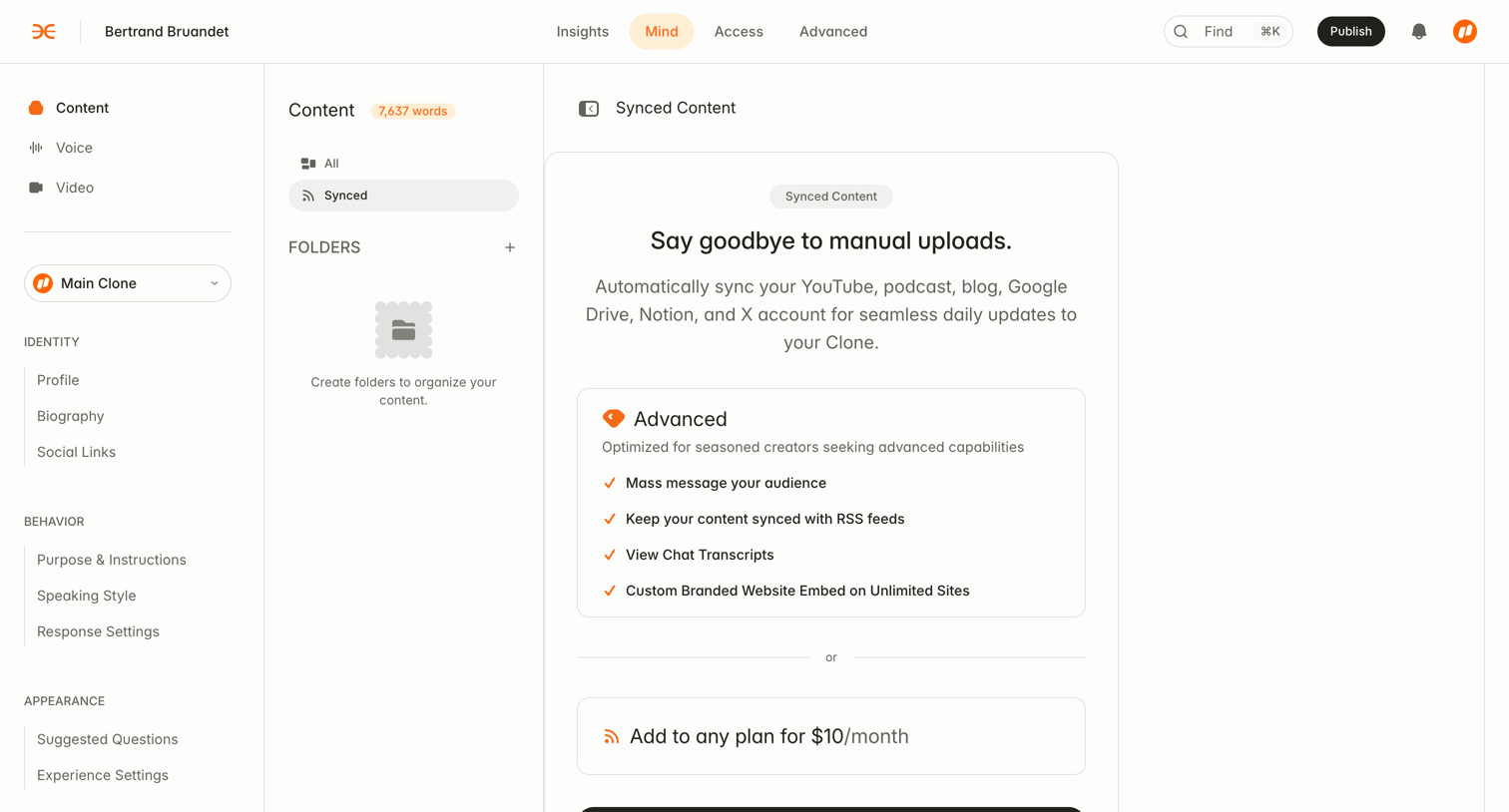Click chevron on Main Clone selector
This screenshot has height=812, width=1509.
(215, 283)
